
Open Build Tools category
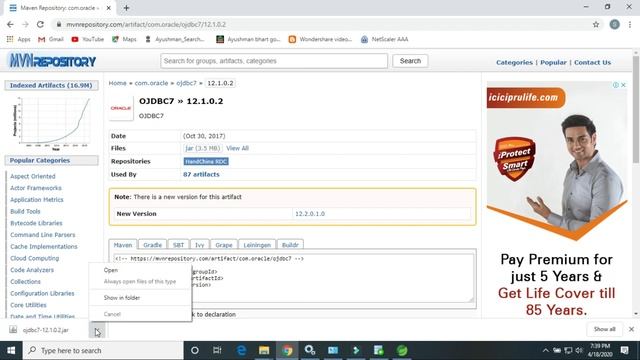coord(25,211)
